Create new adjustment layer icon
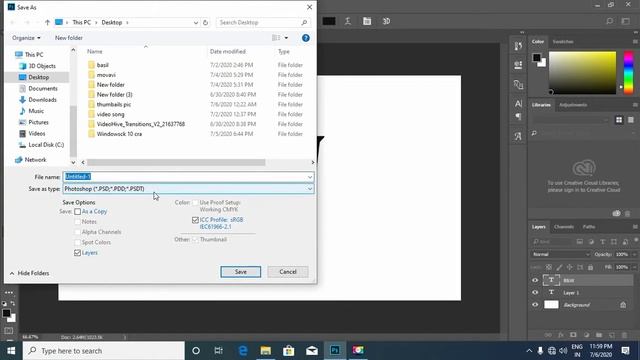 [586, 335]
